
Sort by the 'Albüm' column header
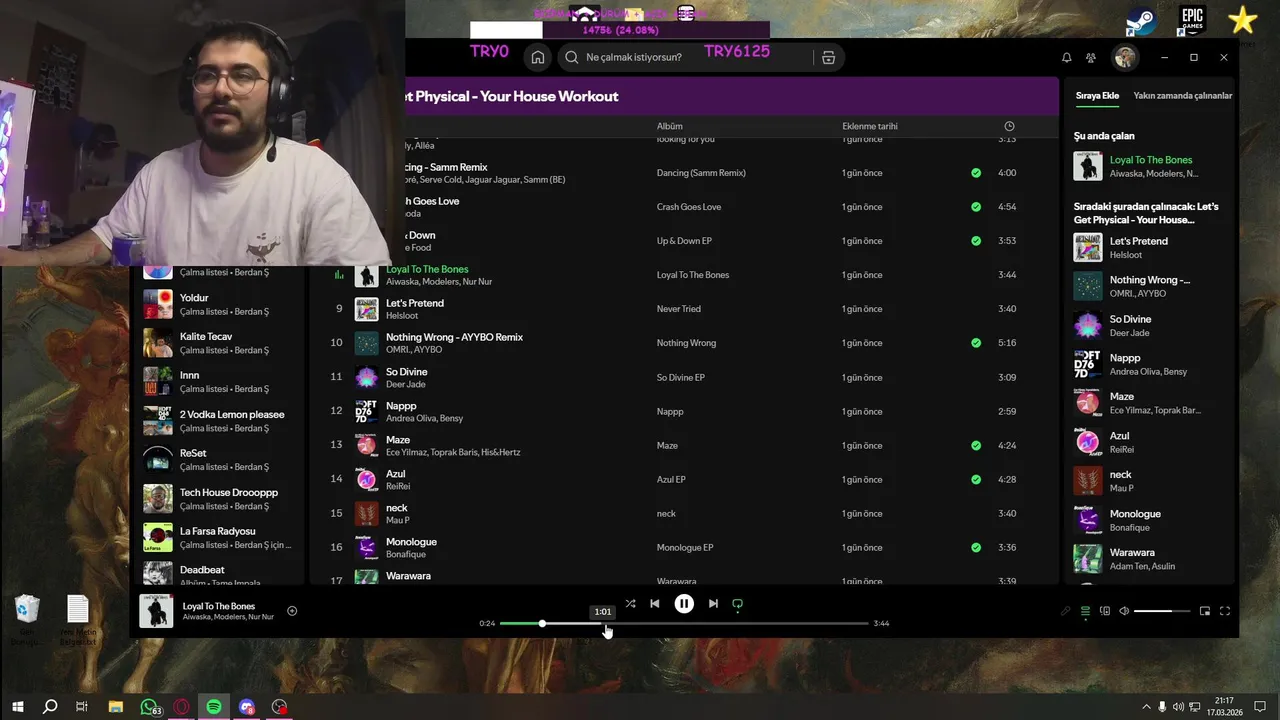pos(669,126)
